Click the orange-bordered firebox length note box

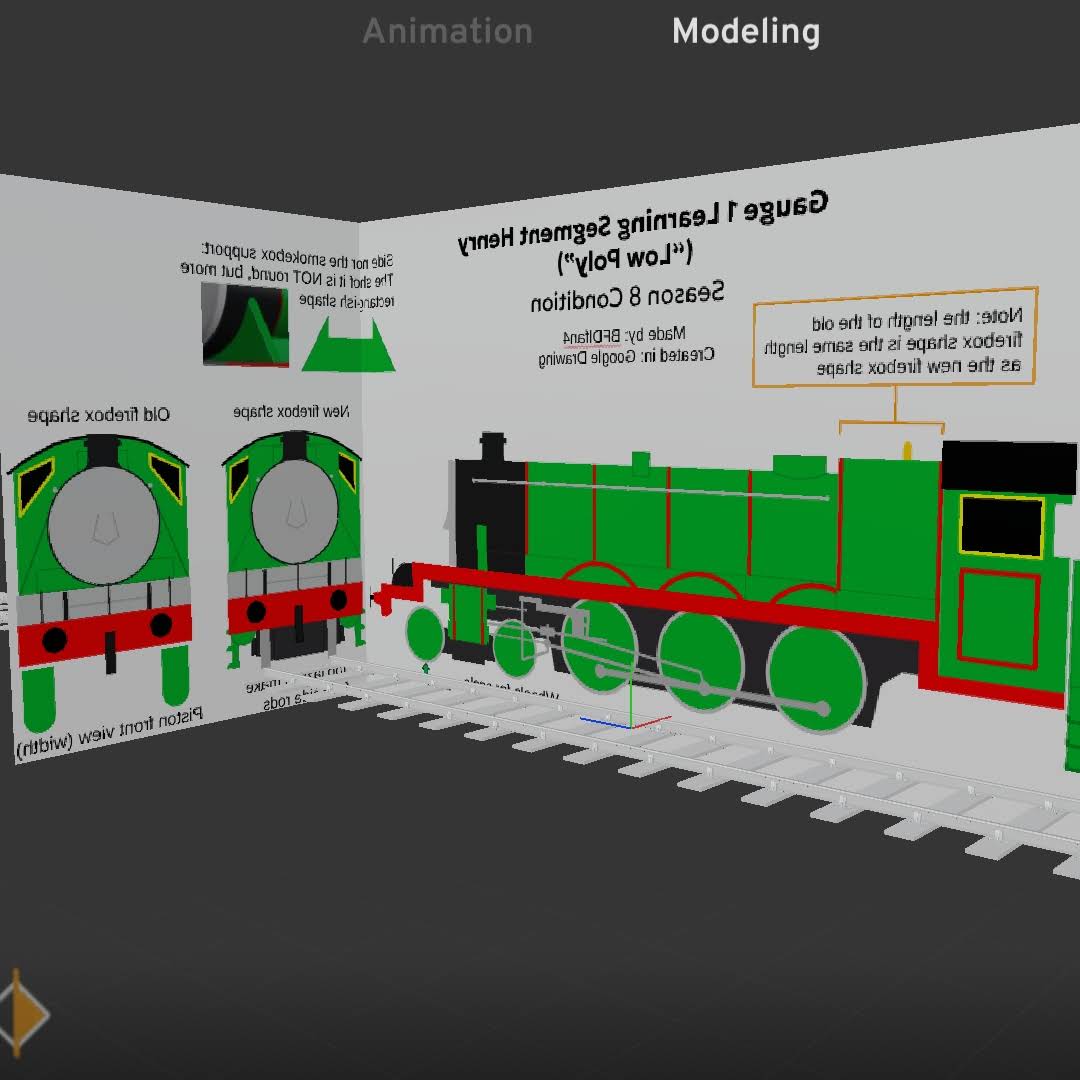coord(895,337)
